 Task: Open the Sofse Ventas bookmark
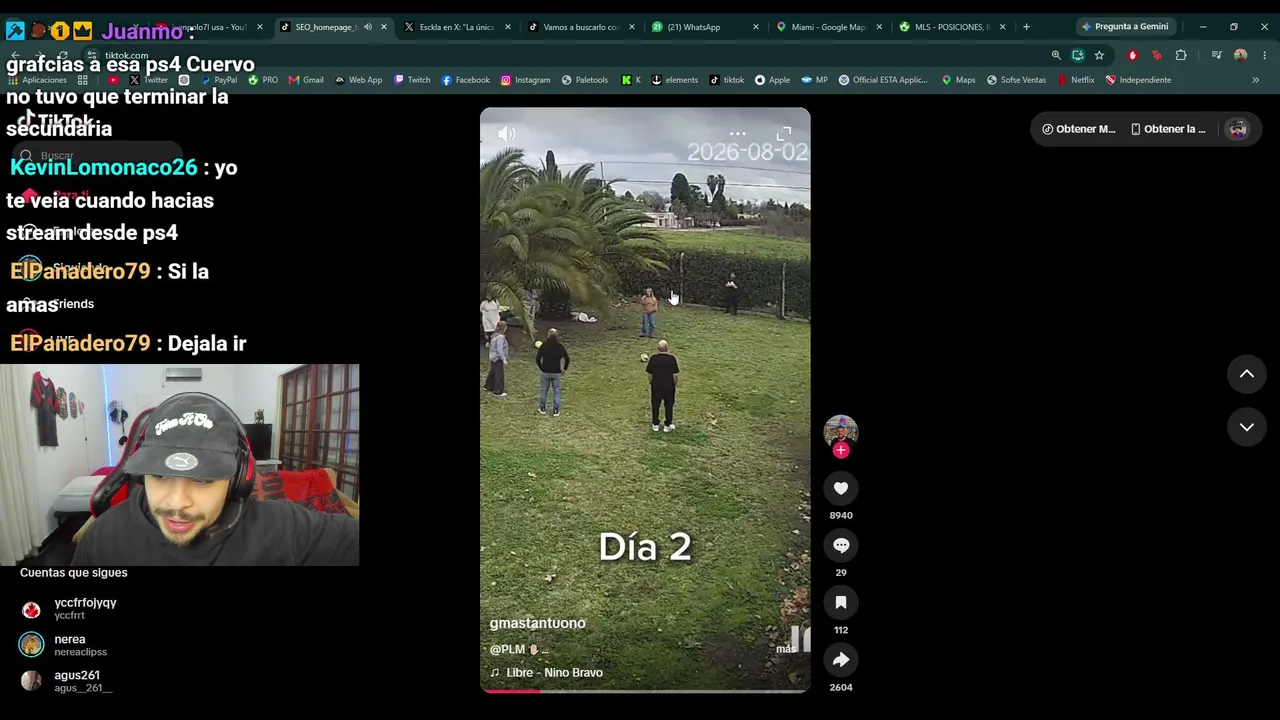click(x=1016, y=80)
